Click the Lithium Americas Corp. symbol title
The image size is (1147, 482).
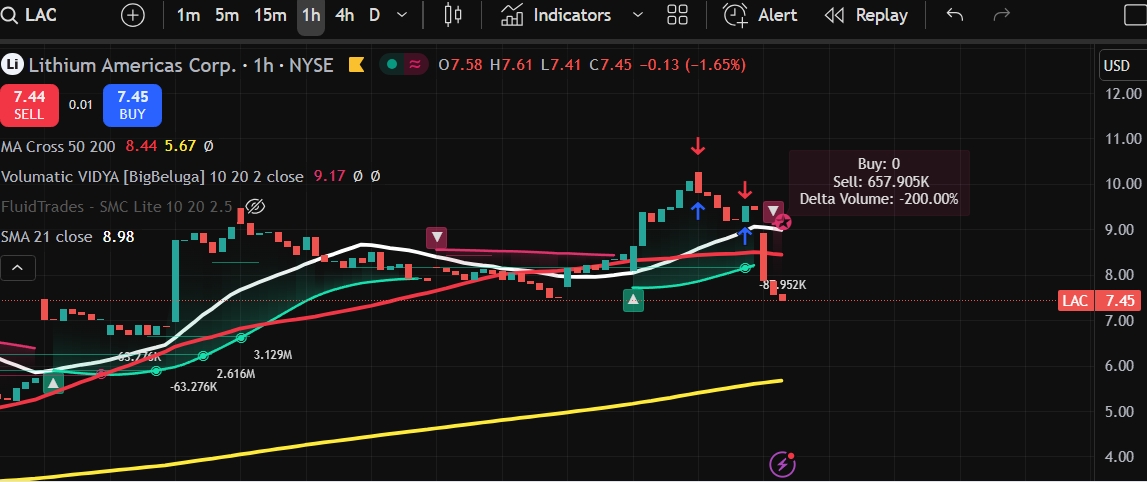(132, 65)
